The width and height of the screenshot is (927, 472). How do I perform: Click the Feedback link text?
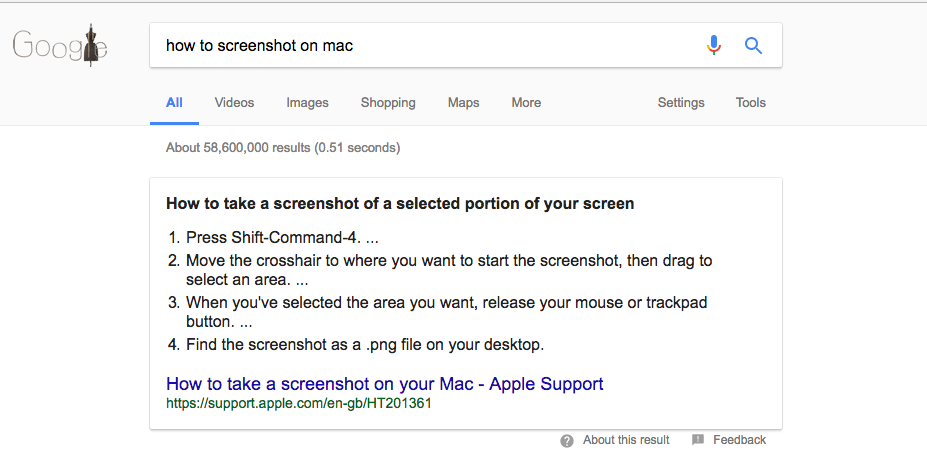coord(740,440)
